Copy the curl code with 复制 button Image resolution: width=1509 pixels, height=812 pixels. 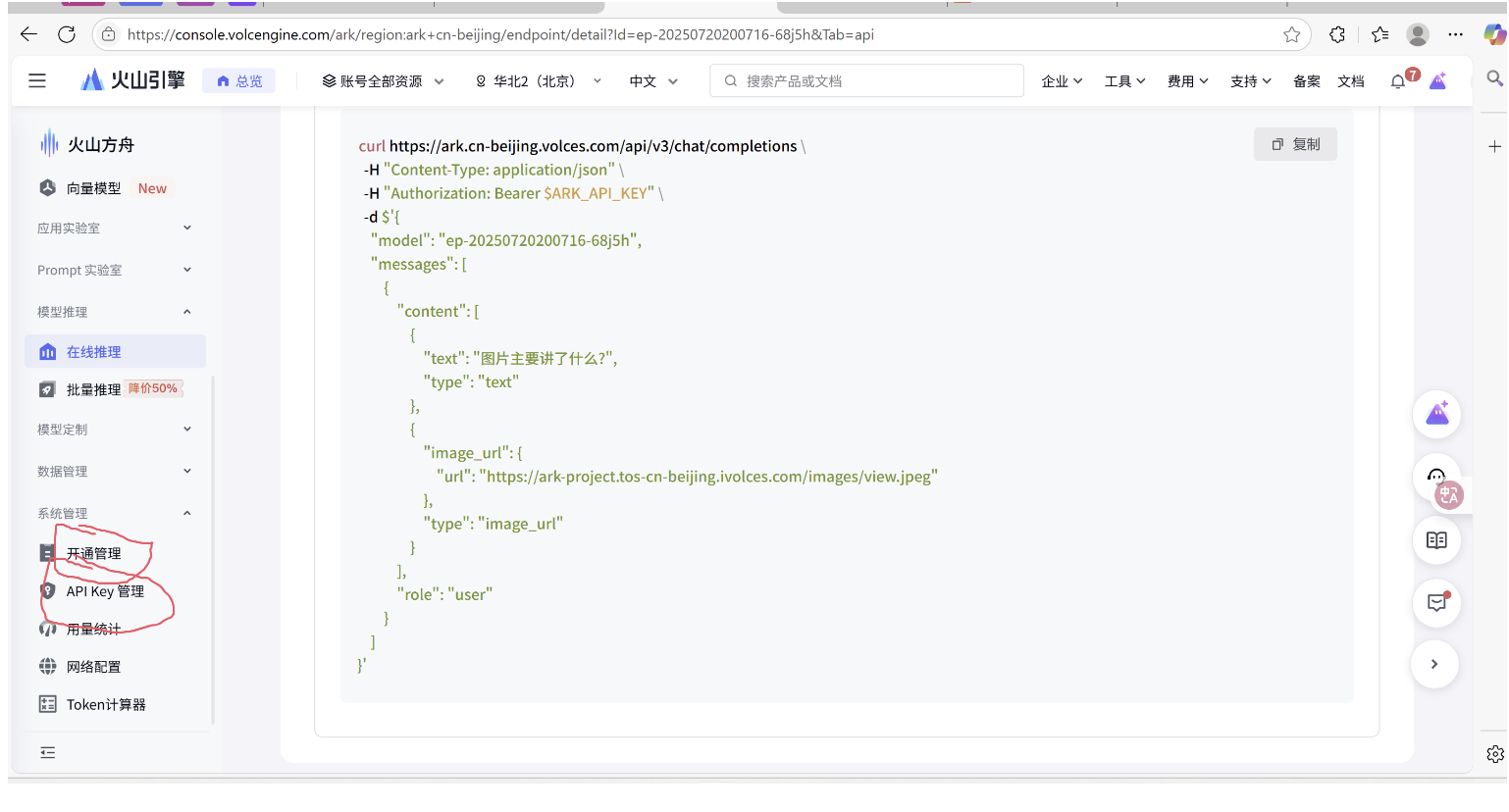tap(1295, 144)
